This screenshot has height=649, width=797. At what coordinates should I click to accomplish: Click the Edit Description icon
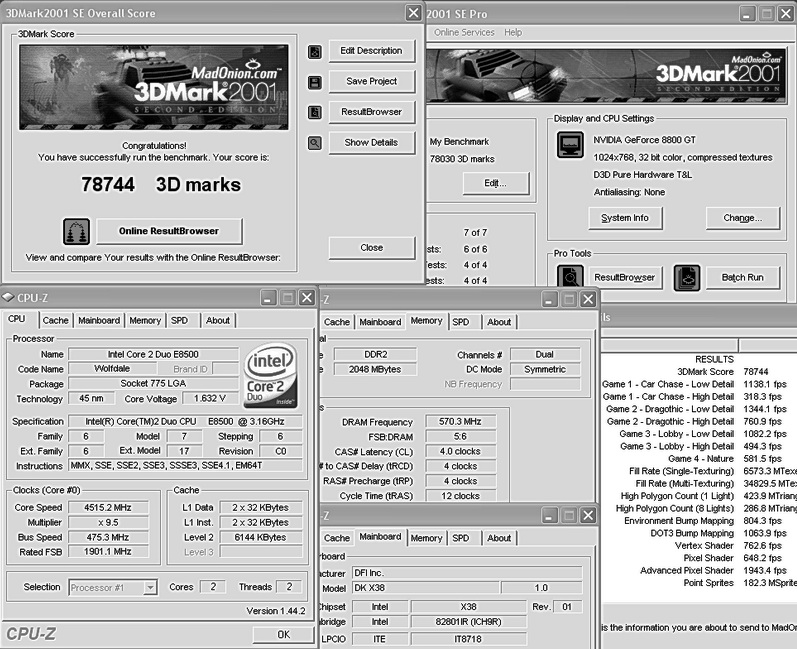pos(315,51)
